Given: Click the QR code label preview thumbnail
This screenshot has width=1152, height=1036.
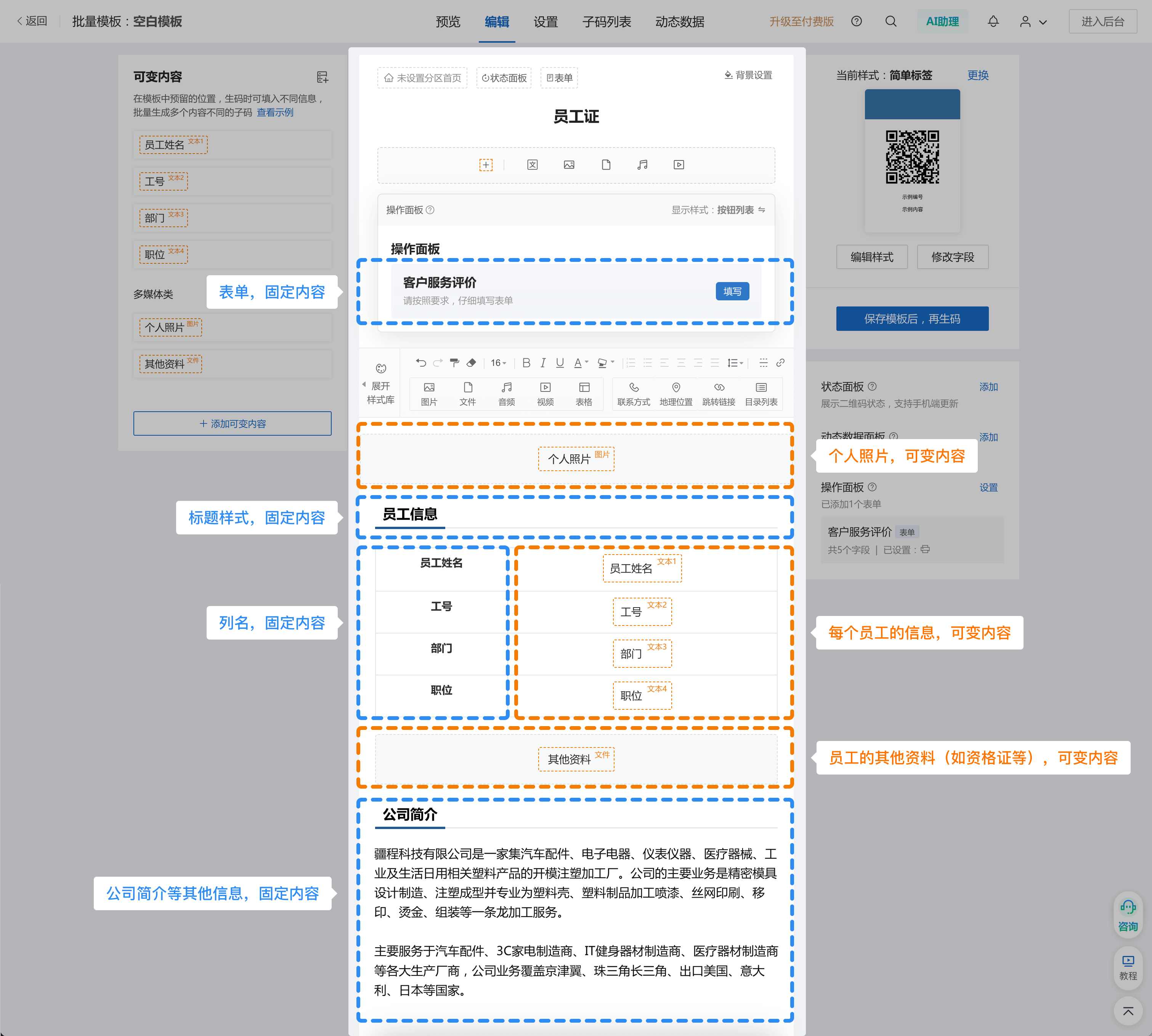Looking at the screenshot, I should 912,160.
